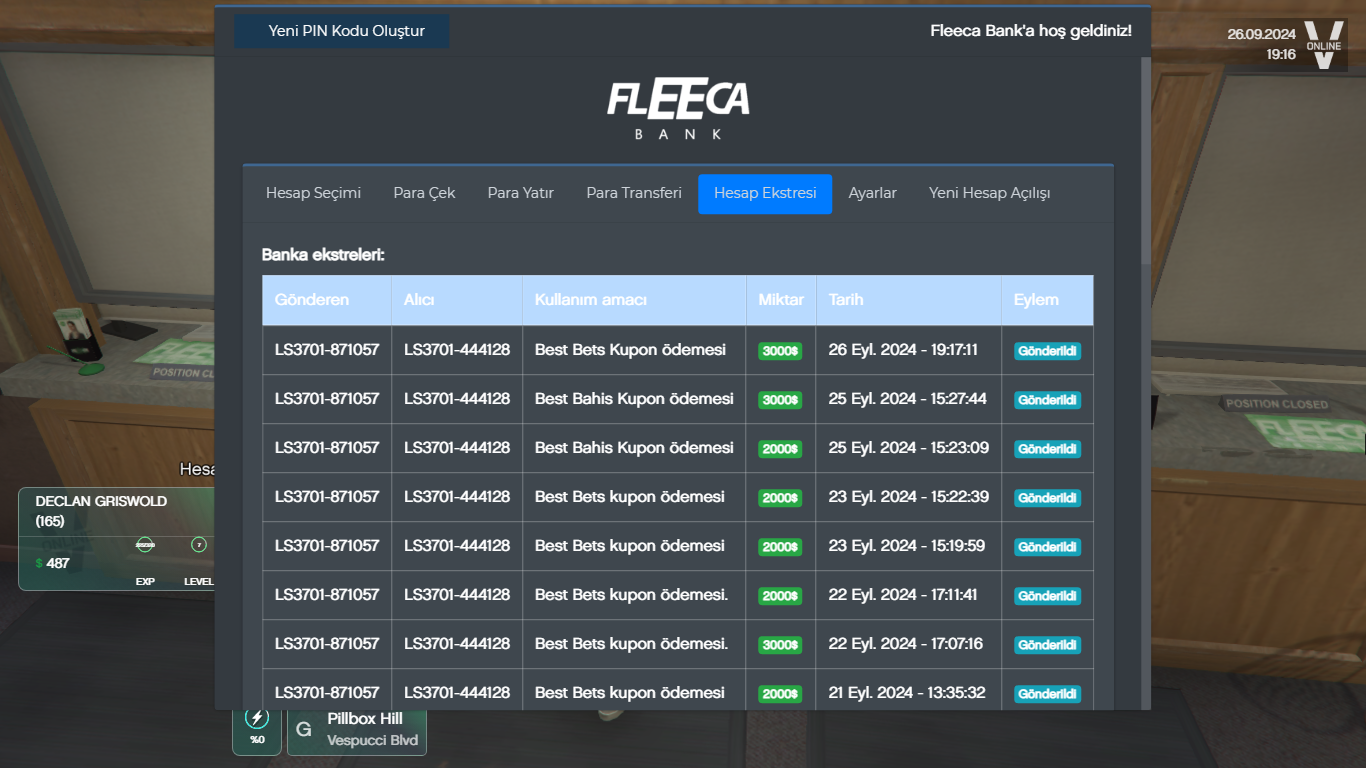Click Gönderildi status on the 15:19:59 row
The image size is (1366, 768).
tap(1047, 547)
